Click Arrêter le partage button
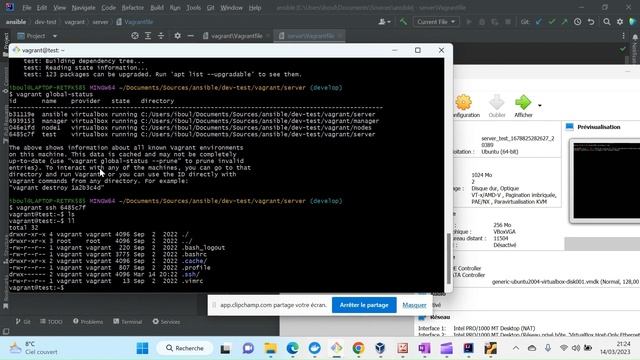 coord(364,305)
